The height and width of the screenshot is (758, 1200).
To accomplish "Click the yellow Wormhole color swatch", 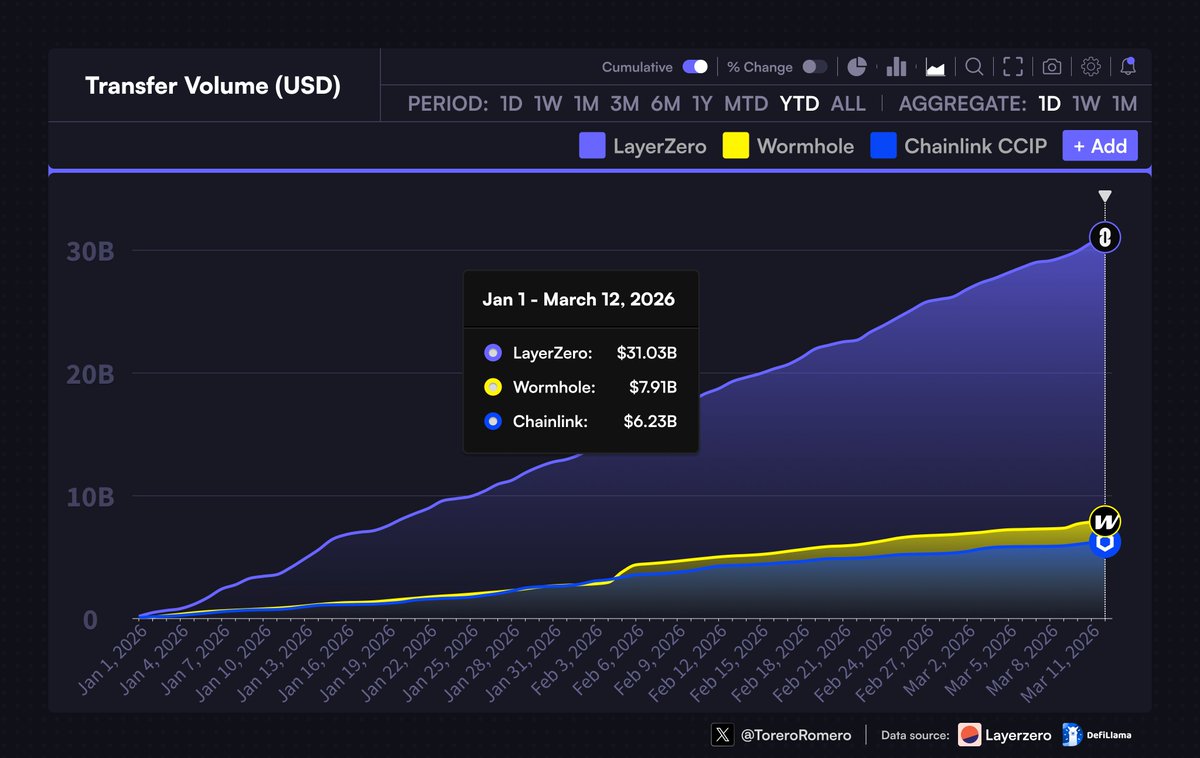I will click(736, 146).
